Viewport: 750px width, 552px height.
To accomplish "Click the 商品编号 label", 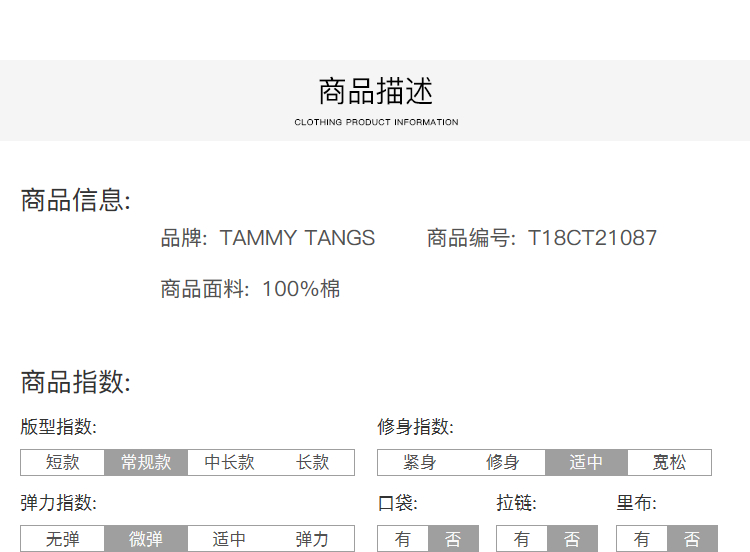I will (x=471, y=238).
